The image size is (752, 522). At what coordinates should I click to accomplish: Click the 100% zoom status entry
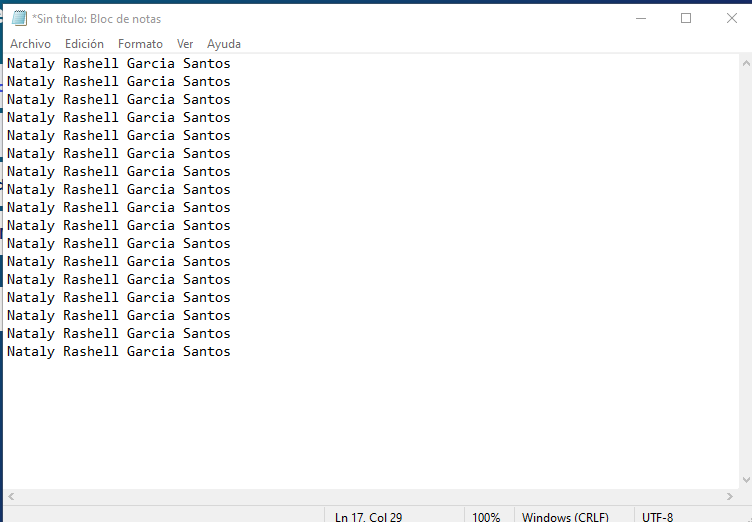486,517
